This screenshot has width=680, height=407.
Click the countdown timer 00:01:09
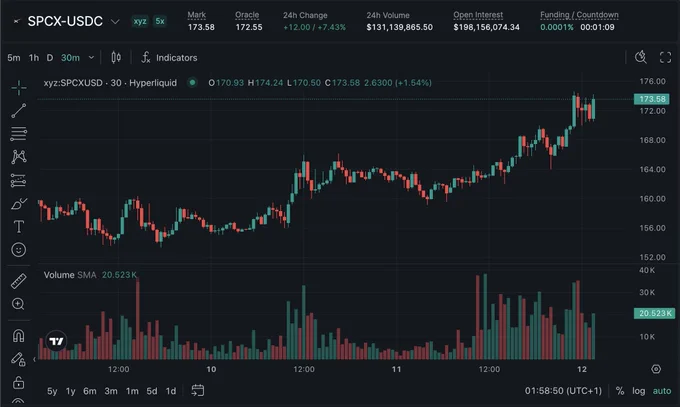[x=597, y=27]
